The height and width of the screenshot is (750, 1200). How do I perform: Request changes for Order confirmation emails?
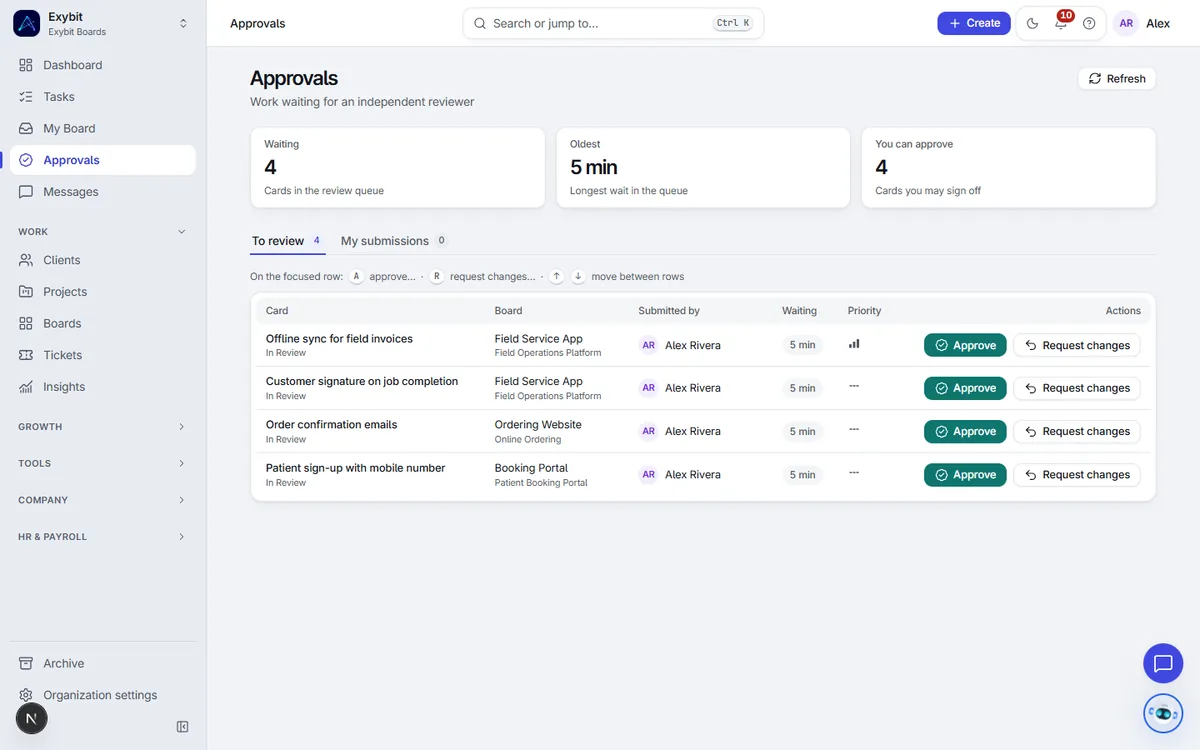click(1077, 431)
